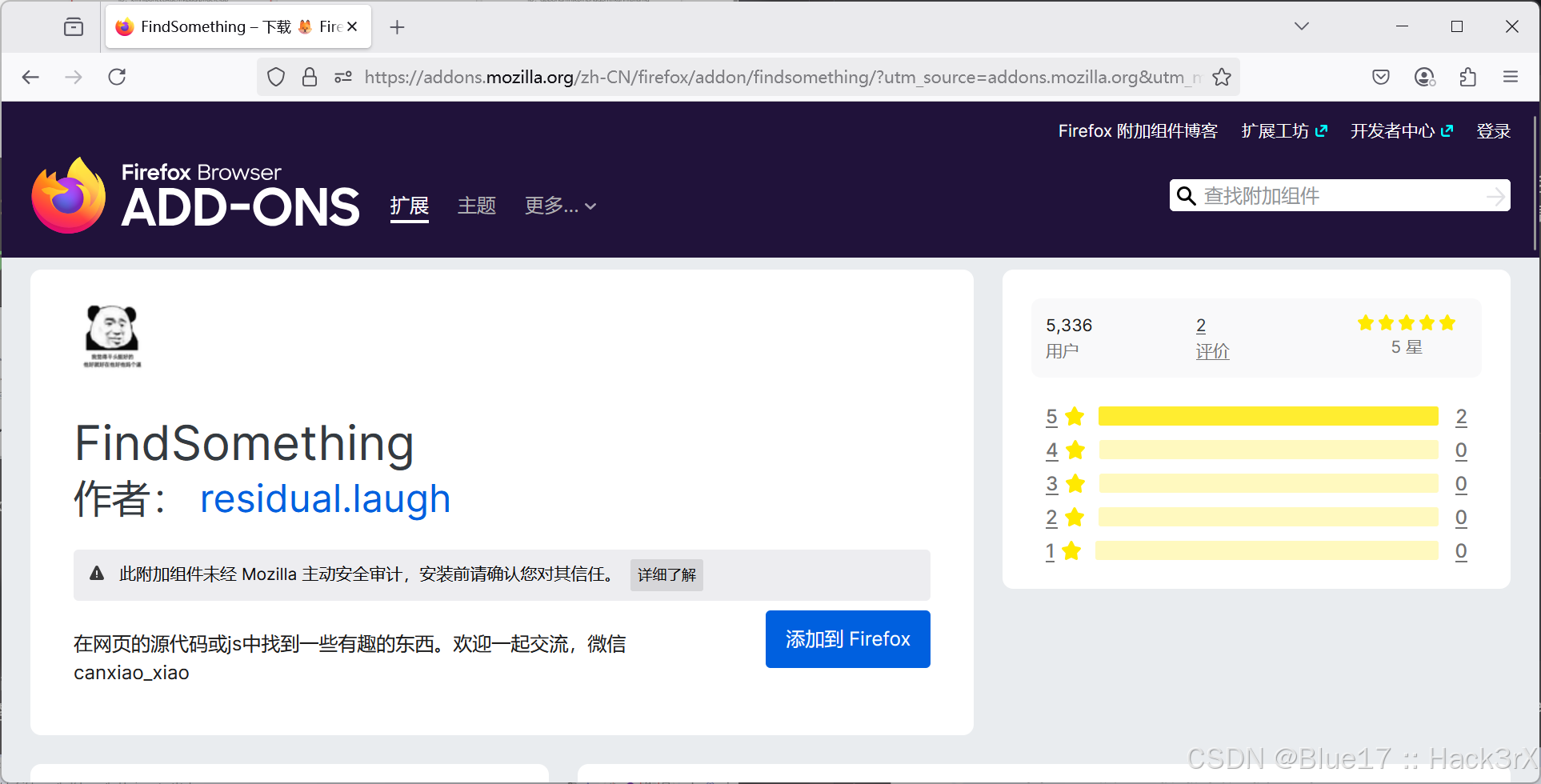Bookmark this page with star icon
The image size is (1541, 784).
pyautogui.click(x=1222, y=77)
